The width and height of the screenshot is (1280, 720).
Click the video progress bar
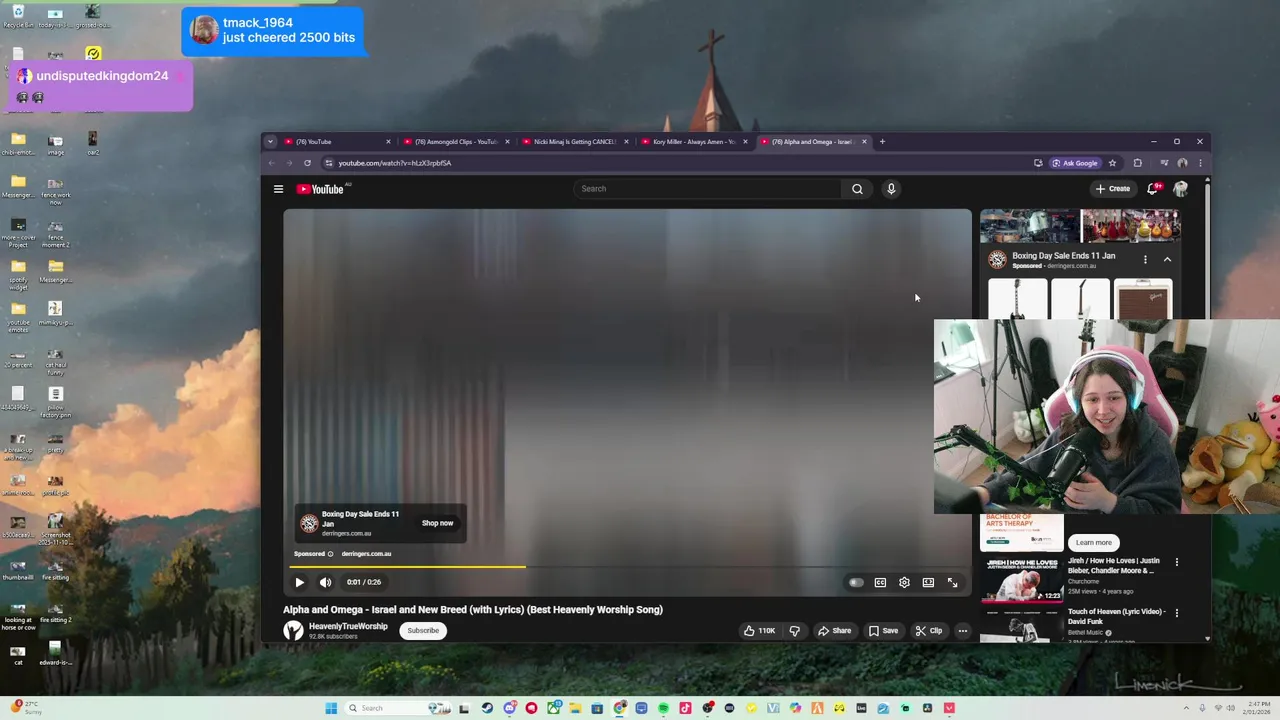pyautogui.click(x=627, y=567)
